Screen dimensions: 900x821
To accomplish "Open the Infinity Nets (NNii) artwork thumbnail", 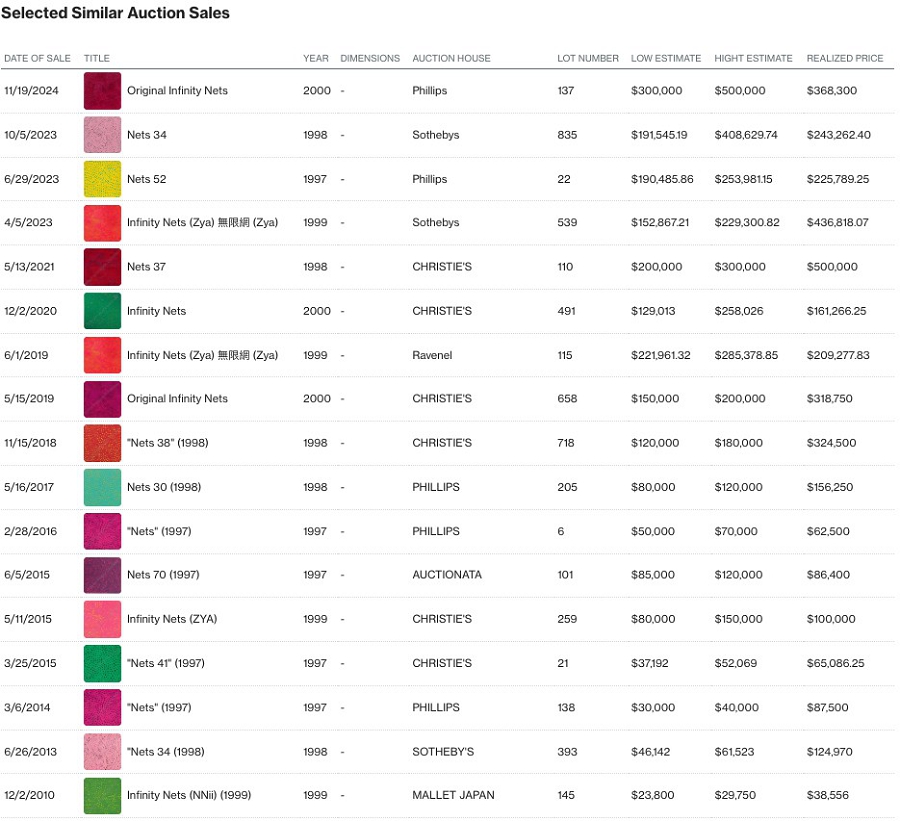I will (102, 795).
